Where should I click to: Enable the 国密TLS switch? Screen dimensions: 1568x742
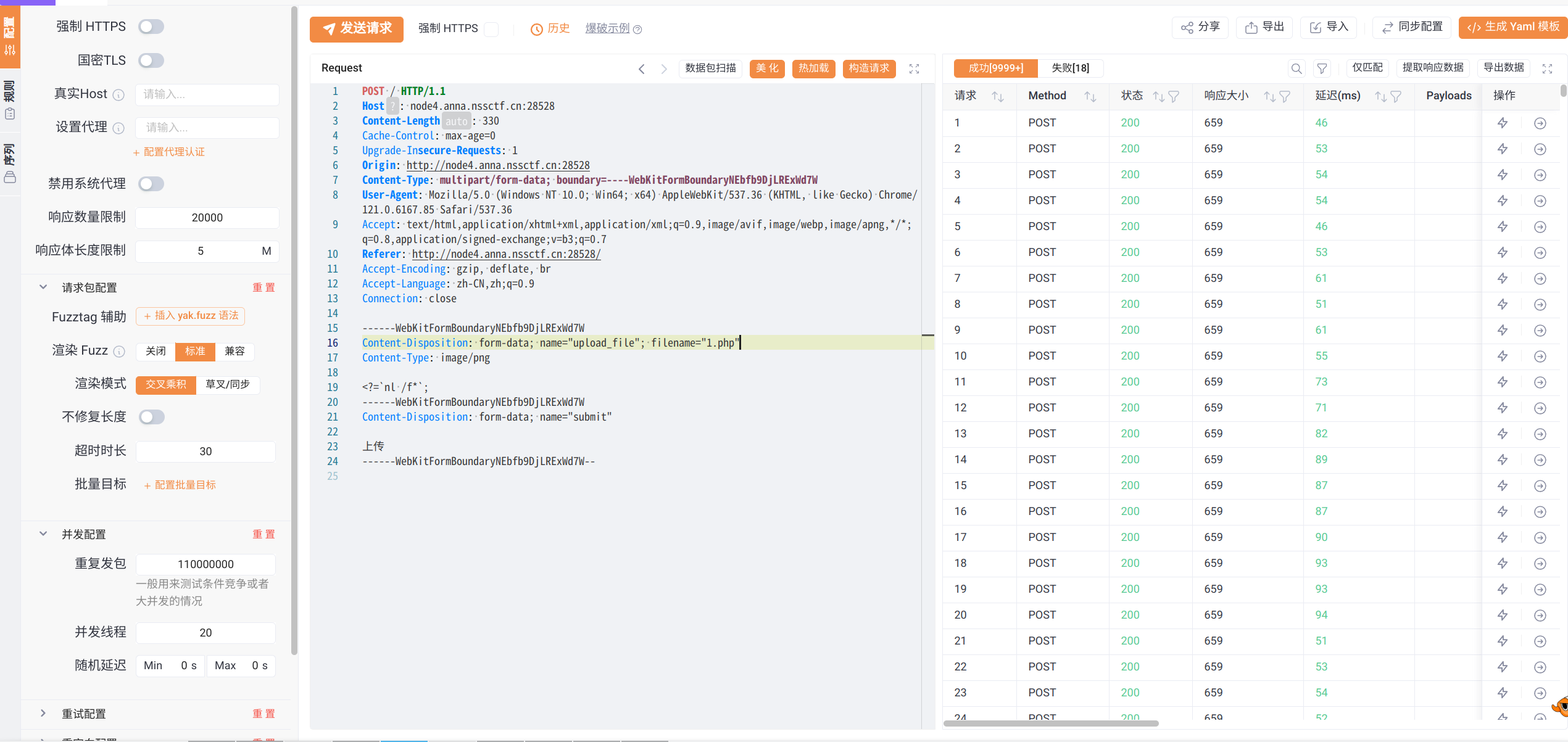click(151, 60)
